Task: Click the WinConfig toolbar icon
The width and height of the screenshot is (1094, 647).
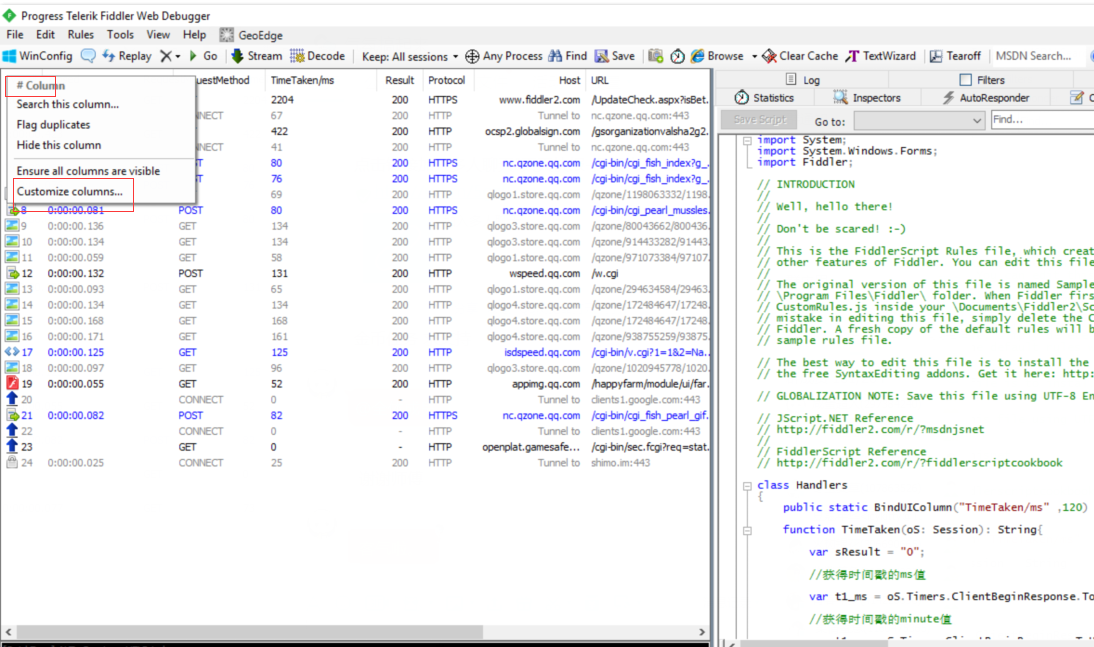Action: (x=10, y=56)
